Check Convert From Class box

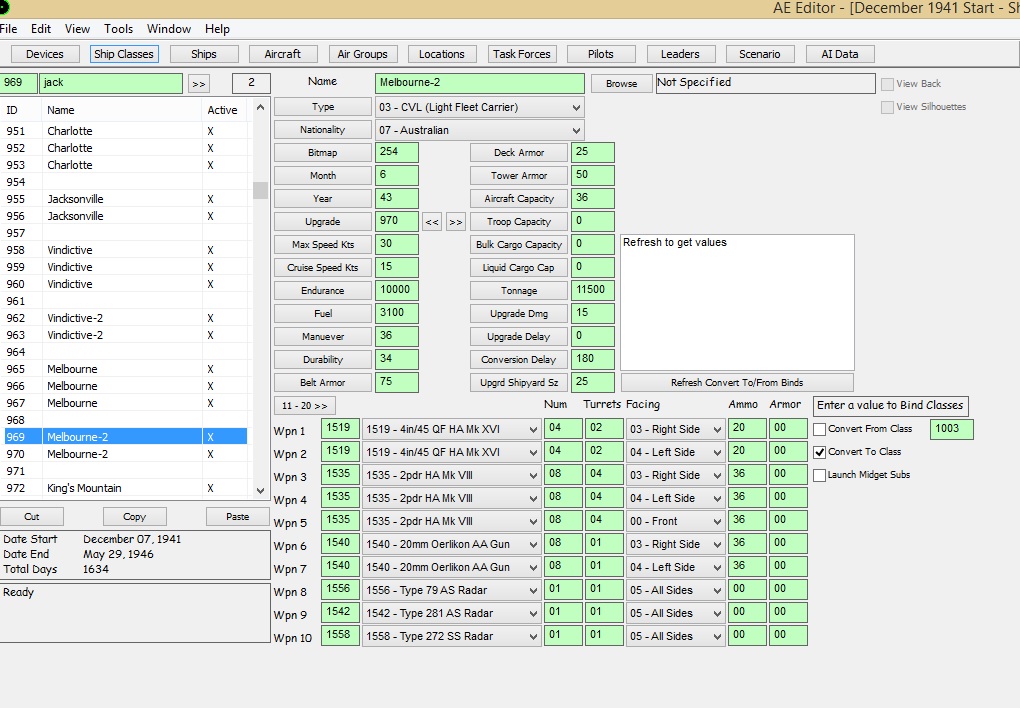[820, 429]
